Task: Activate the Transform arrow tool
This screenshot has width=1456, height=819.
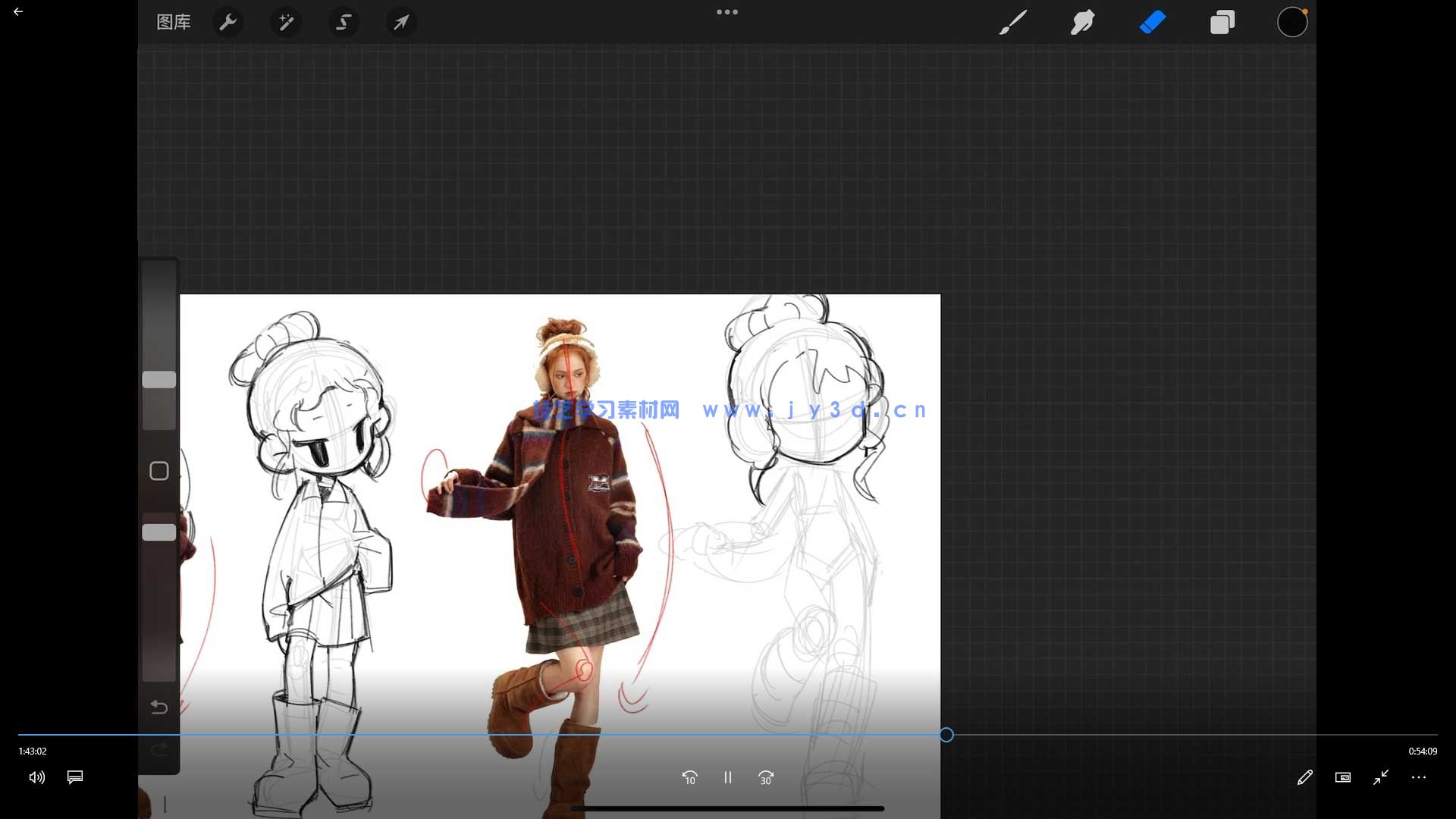Action: point(401,22)
